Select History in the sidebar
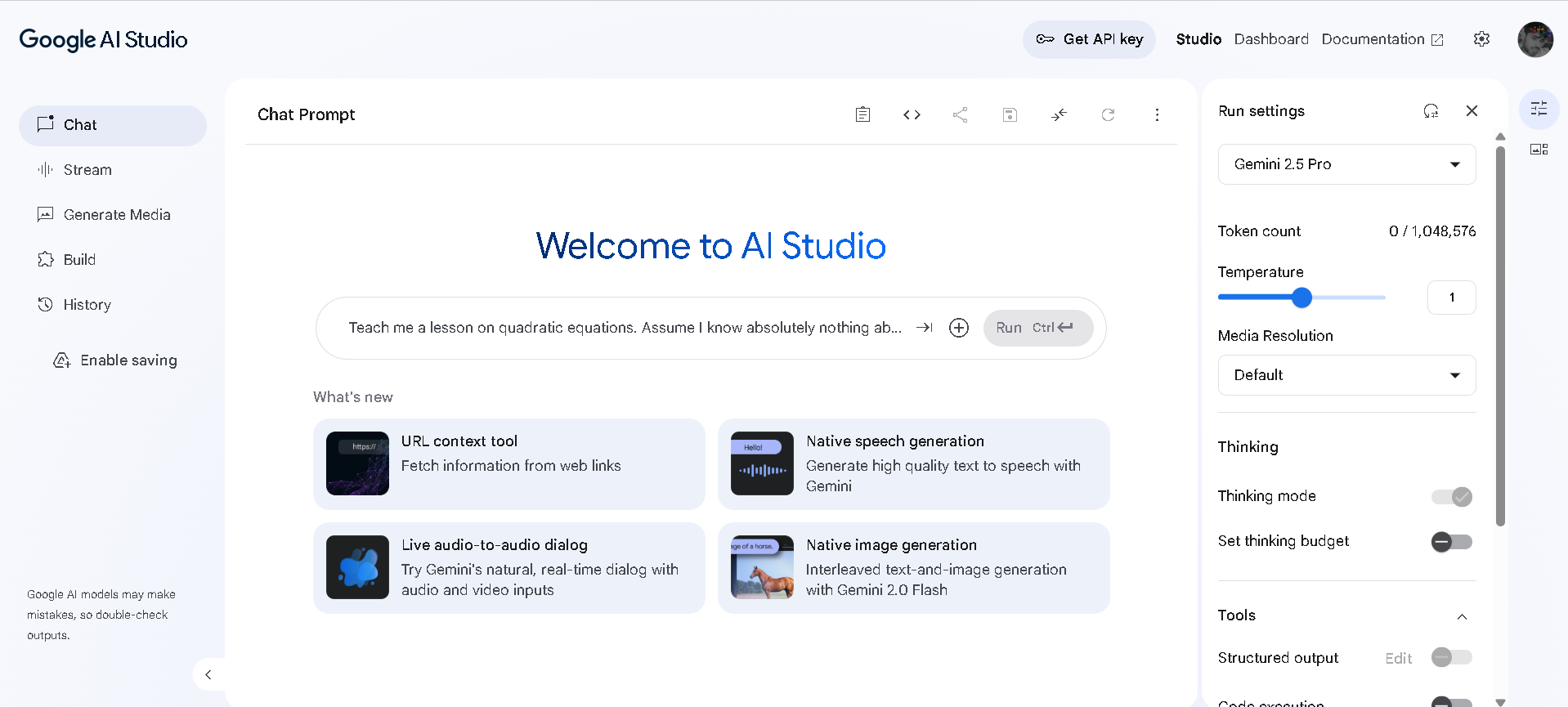Viewport: 1568px width, 707px height. (113, 305)
